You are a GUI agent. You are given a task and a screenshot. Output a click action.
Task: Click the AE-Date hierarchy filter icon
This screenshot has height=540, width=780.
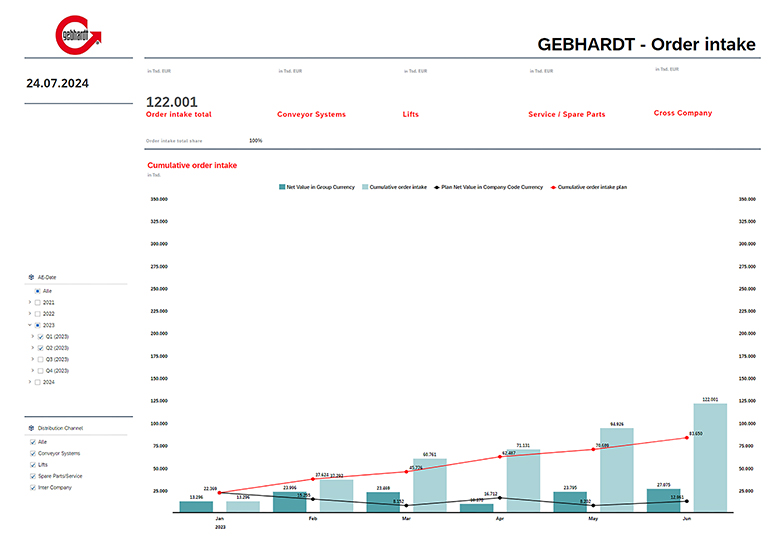pos(31,277)
